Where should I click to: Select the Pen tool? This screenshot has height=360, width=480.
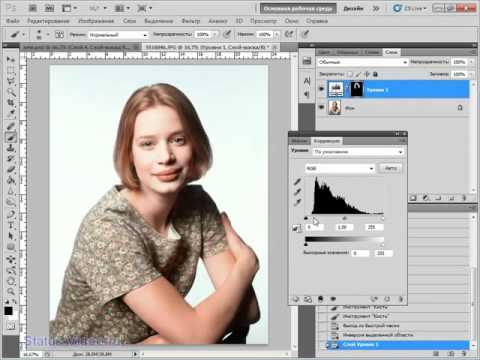[11, 214]
